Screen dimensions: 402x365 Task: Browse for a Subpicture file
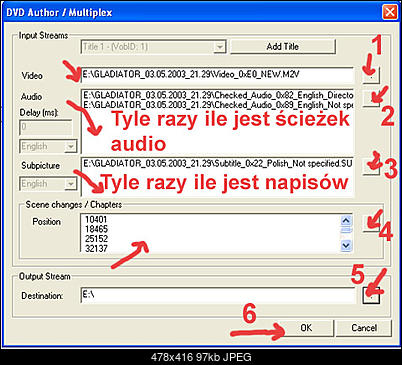pyautogui.click(x=371, y=167)
